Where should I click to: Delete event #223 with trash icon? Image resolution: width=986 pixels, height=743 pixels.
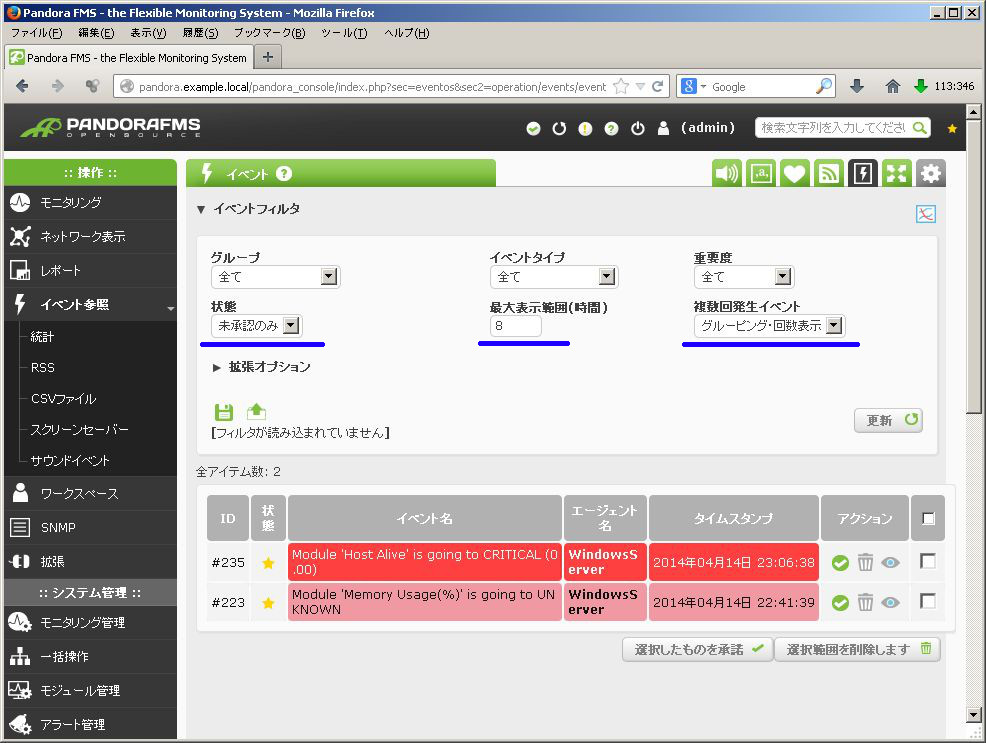(865, 602)
